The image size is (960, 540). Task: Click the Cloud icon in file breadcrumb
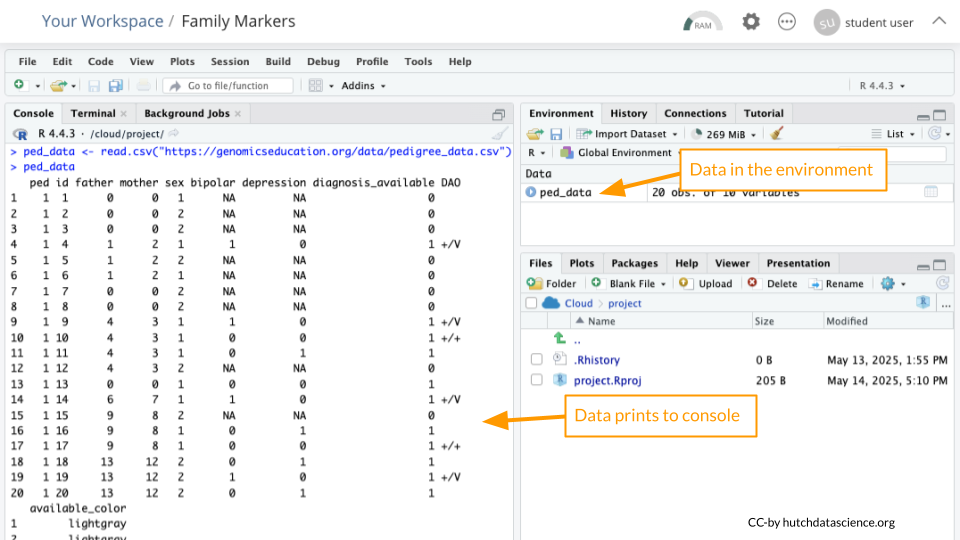pyautogui.click(x=551, y=303)
